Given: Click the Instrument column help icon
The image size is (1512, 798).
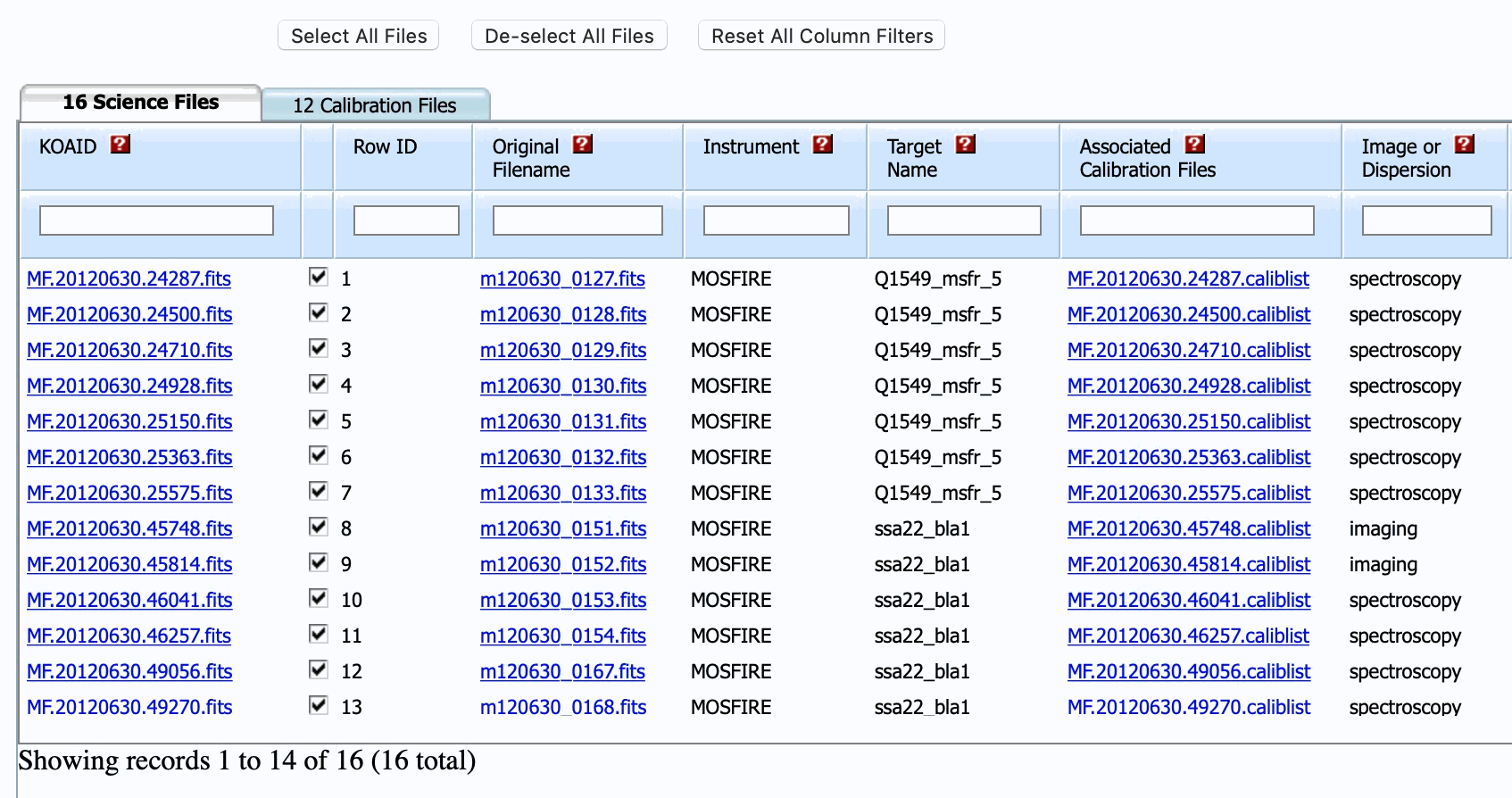Looking at the screenshot, I should pos(823,145).
